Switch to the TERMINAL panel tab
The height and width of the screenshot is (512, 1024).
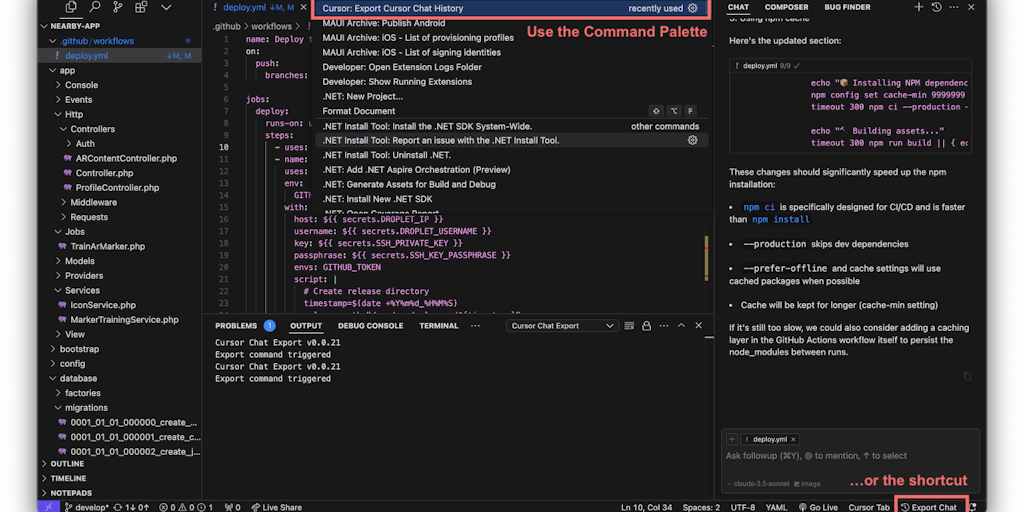click(438, 326)
